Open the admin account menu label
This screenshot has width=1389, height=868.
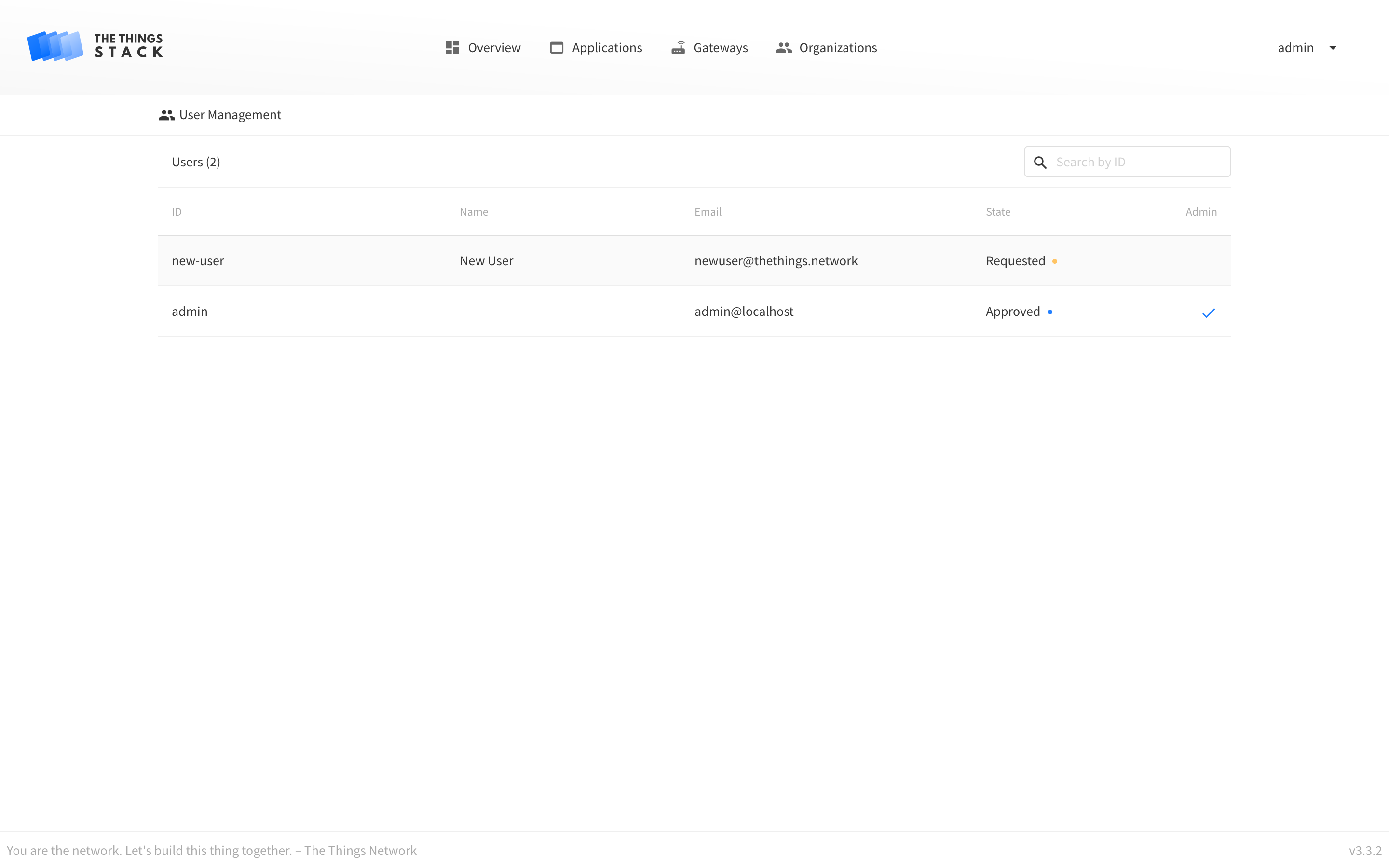coord(1295,48)
